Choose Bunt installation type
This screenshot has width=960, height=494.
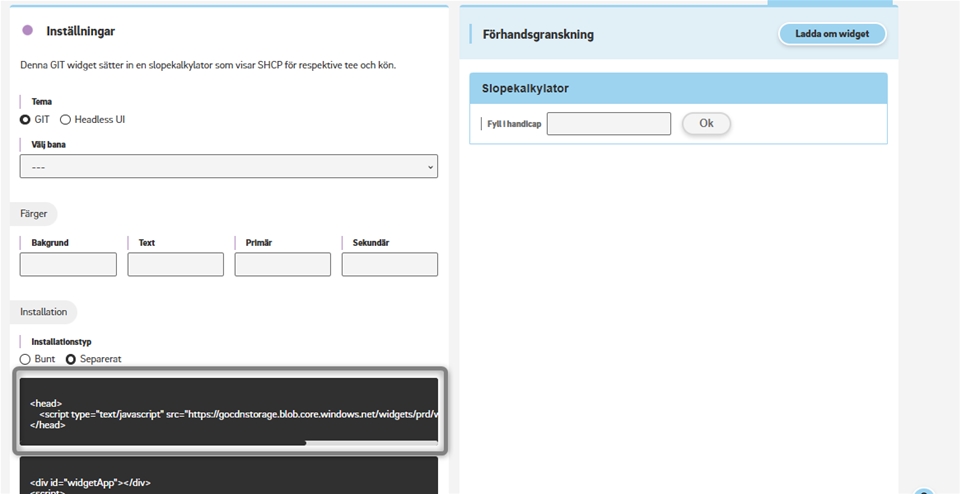[26, 359]
